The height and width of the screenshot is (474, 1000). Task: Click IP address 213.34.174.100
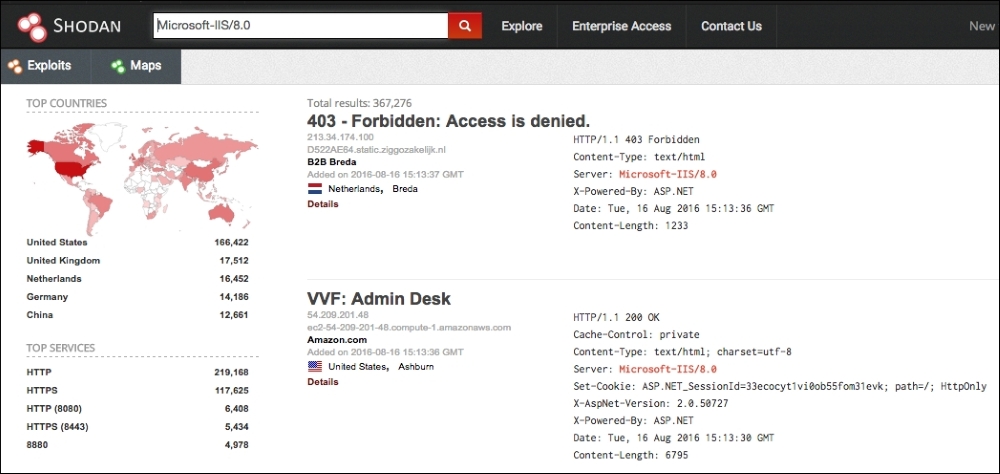coord(341,137)
